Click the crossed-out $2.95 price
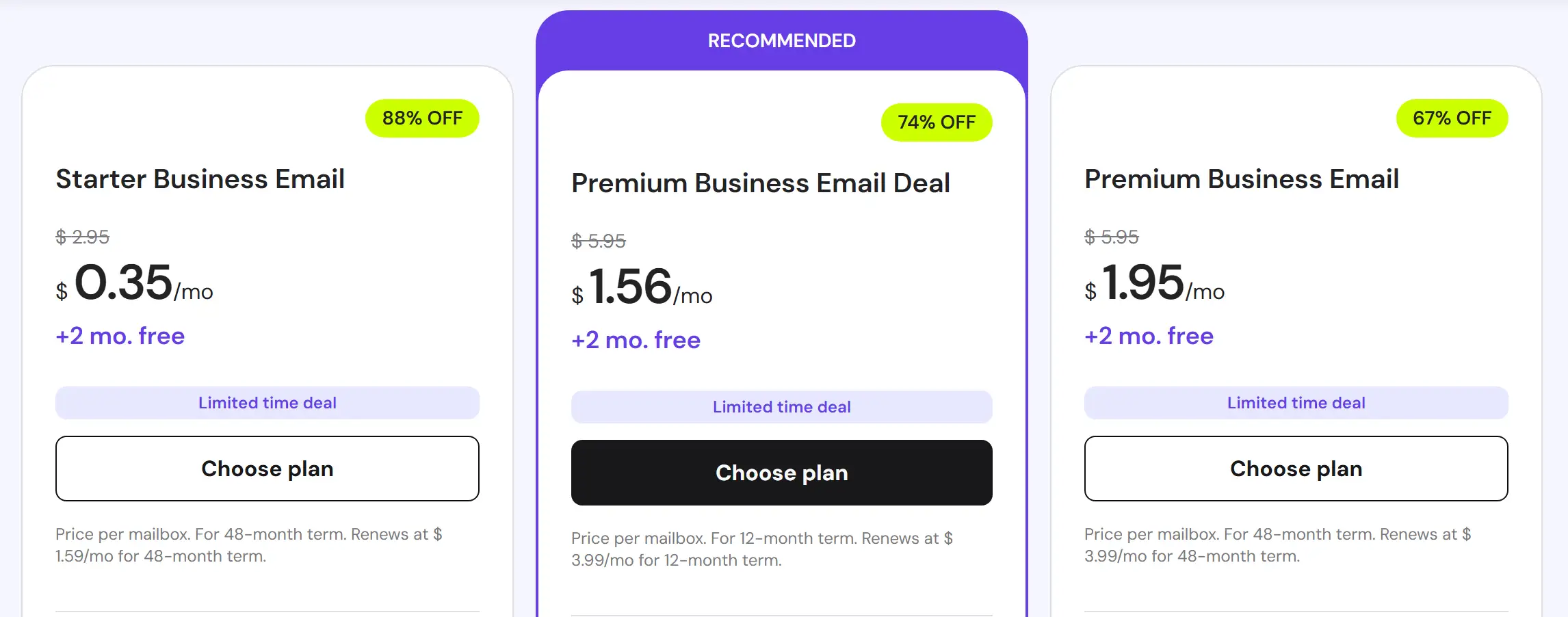Screen dimensions: 1568x617 pos(82,237)
